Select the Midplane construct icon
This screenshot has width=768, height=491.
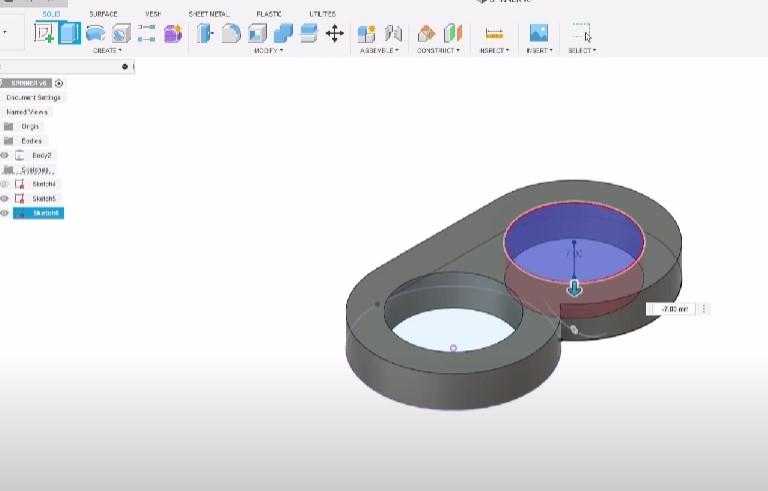point(453,33)
